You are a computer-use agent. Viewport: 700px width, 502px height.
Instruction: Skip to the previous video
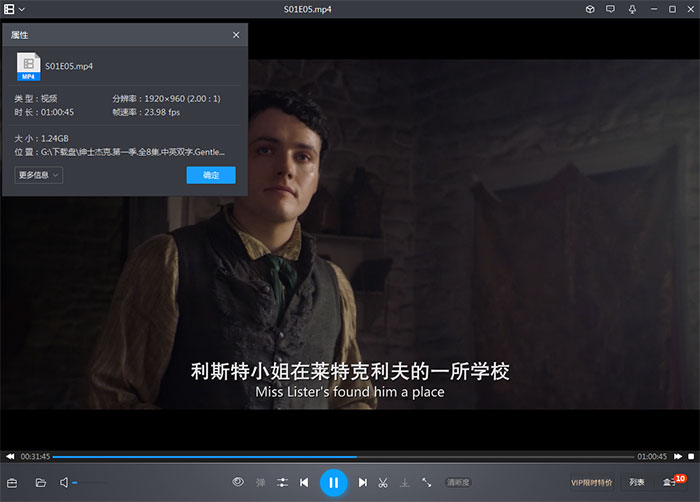(x=304, y=483)
